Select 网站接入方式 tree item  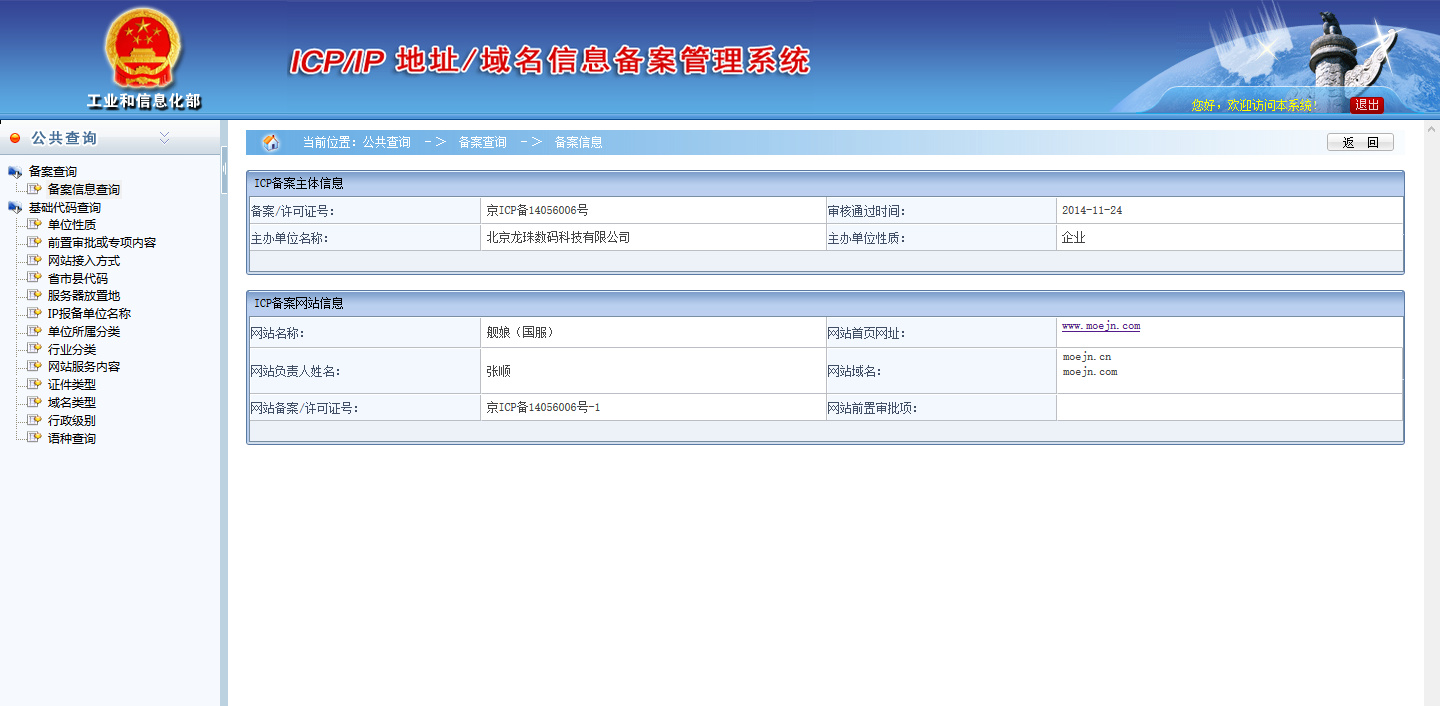coord(83,261)
